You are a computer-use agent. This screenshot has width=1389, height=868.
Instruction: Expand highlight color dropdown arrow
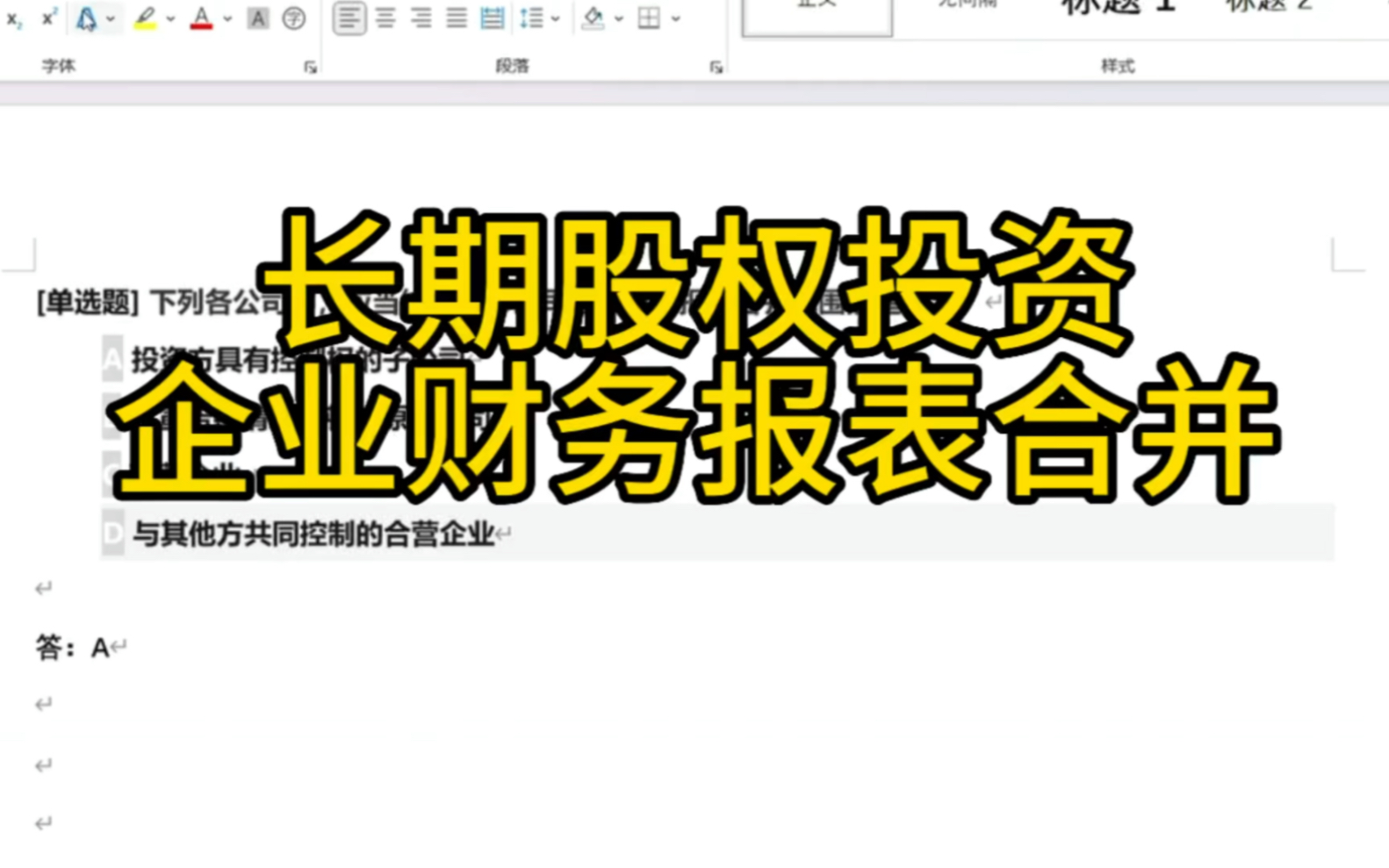point(170,18)
